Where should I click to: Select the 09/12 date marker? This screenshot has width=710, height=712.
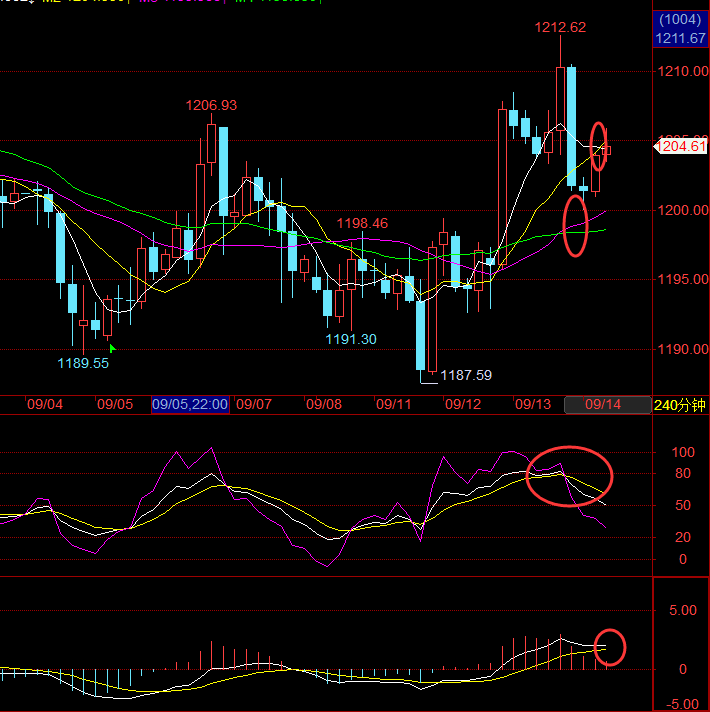click(463, 404)
